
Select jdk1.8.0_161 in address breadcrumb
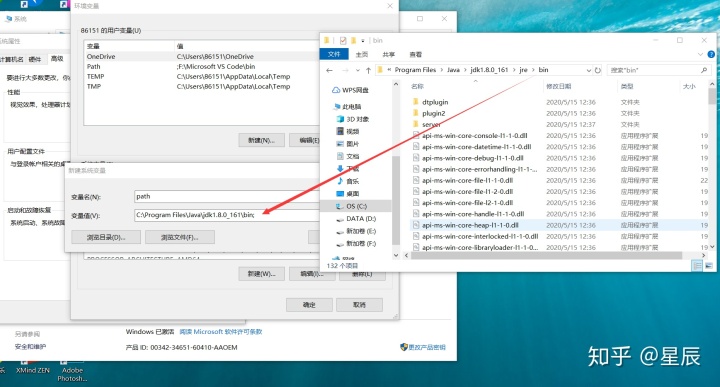coord(489,70)
